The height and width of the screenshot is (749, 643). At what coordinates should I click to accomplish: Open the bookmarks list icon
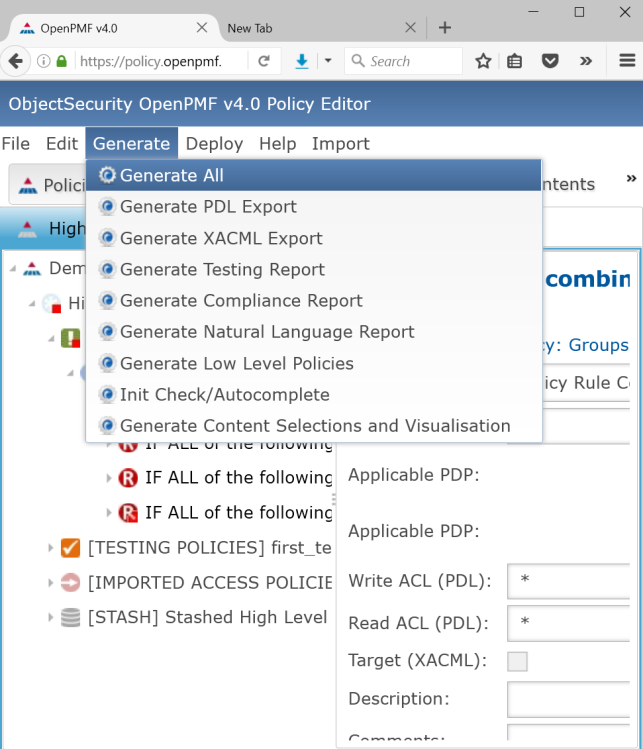click(x=514, y=61)
